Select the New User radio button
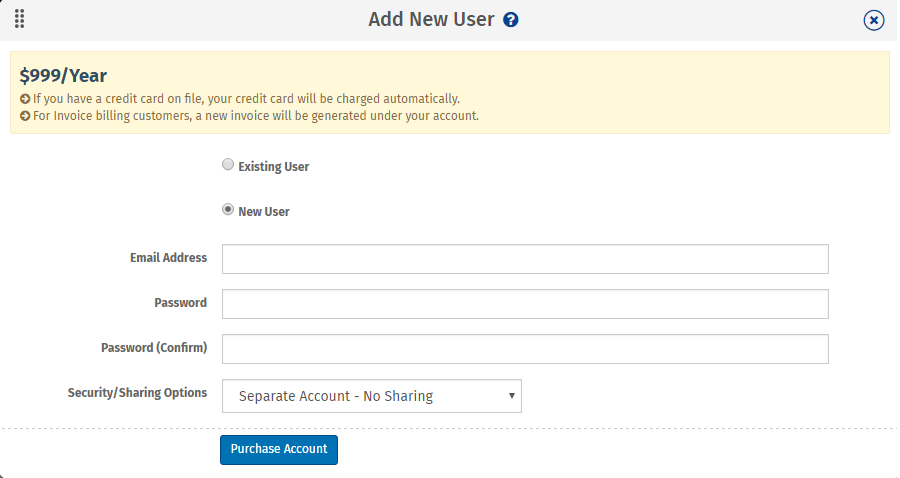 (228, 209)
